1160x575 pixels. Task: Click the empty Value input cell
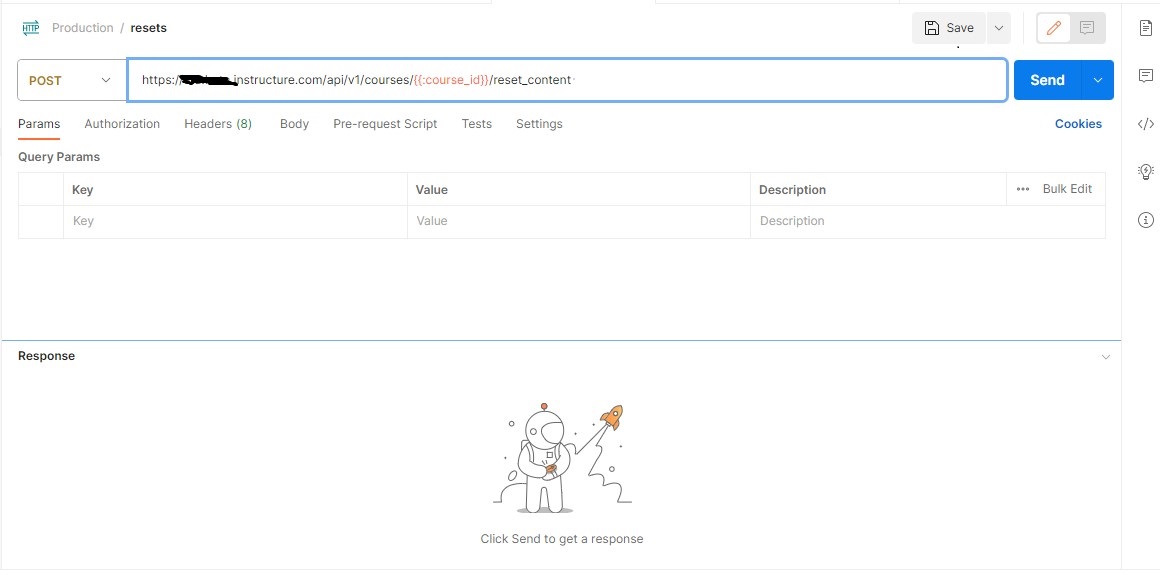(x=579, y=221)
